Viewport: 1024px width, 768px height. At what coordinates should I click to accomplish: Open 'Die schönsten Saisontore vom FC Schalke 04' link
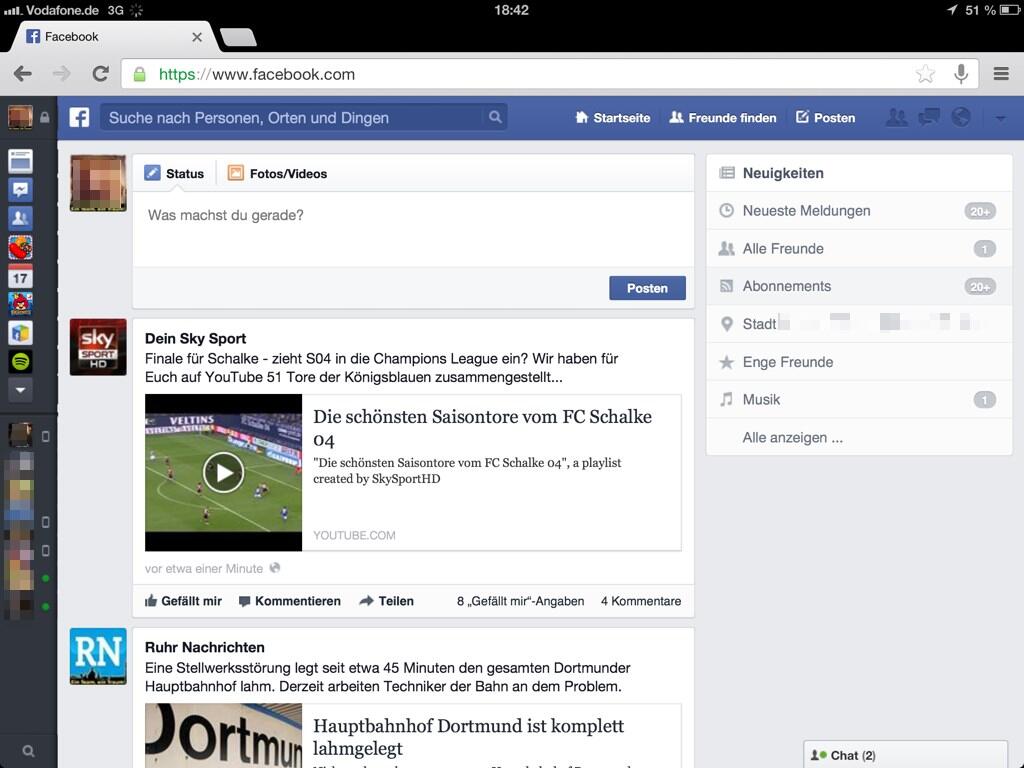coord(482,428)
